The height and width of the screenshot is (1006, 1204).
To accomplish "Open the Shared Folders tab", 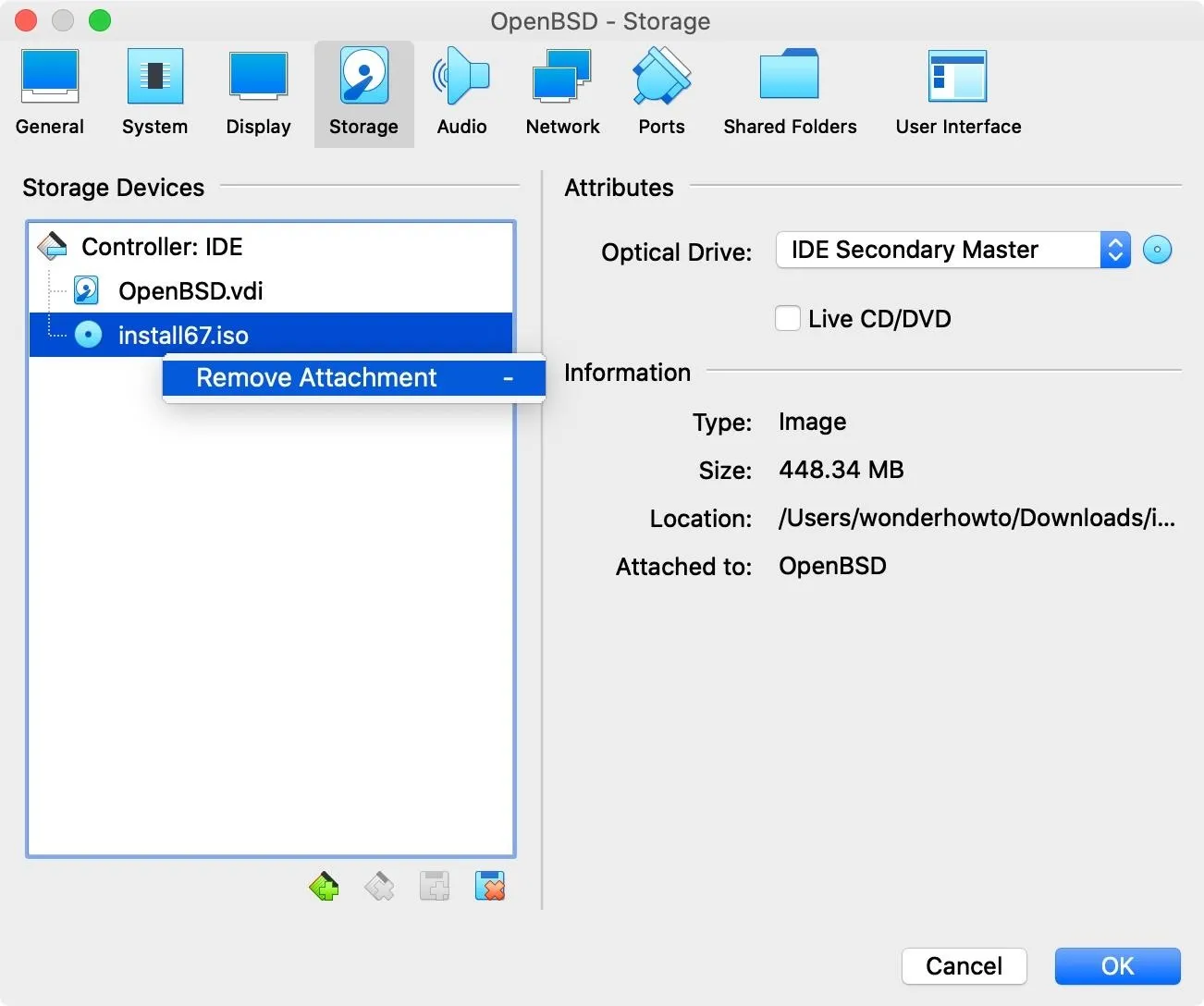I will point(790,93).
